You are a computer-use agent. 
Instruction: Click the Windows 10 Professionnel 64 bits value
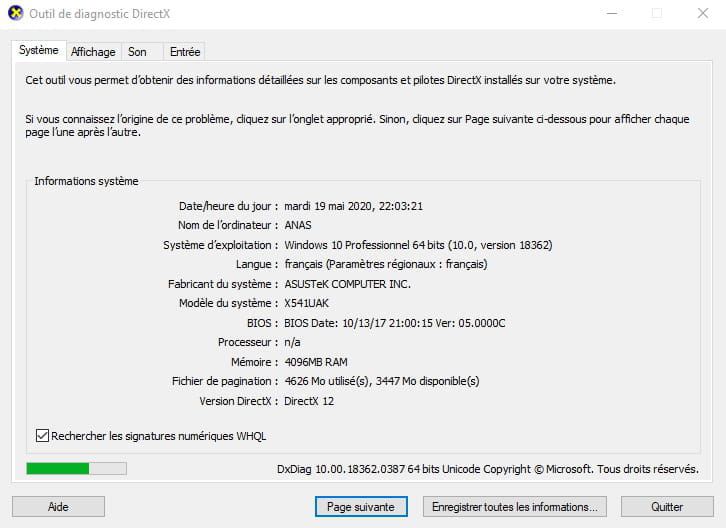pos(418,245)
